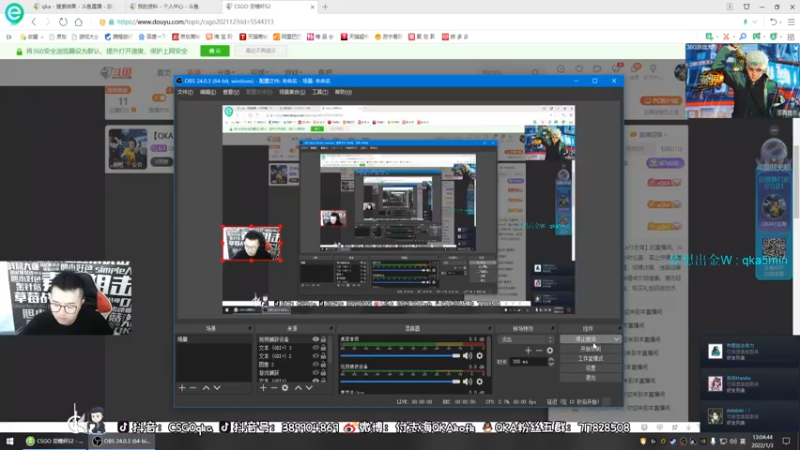Open the browser hamburger menu
The width and height of the screenshot is (800, 450).
[x=791, y=22]
